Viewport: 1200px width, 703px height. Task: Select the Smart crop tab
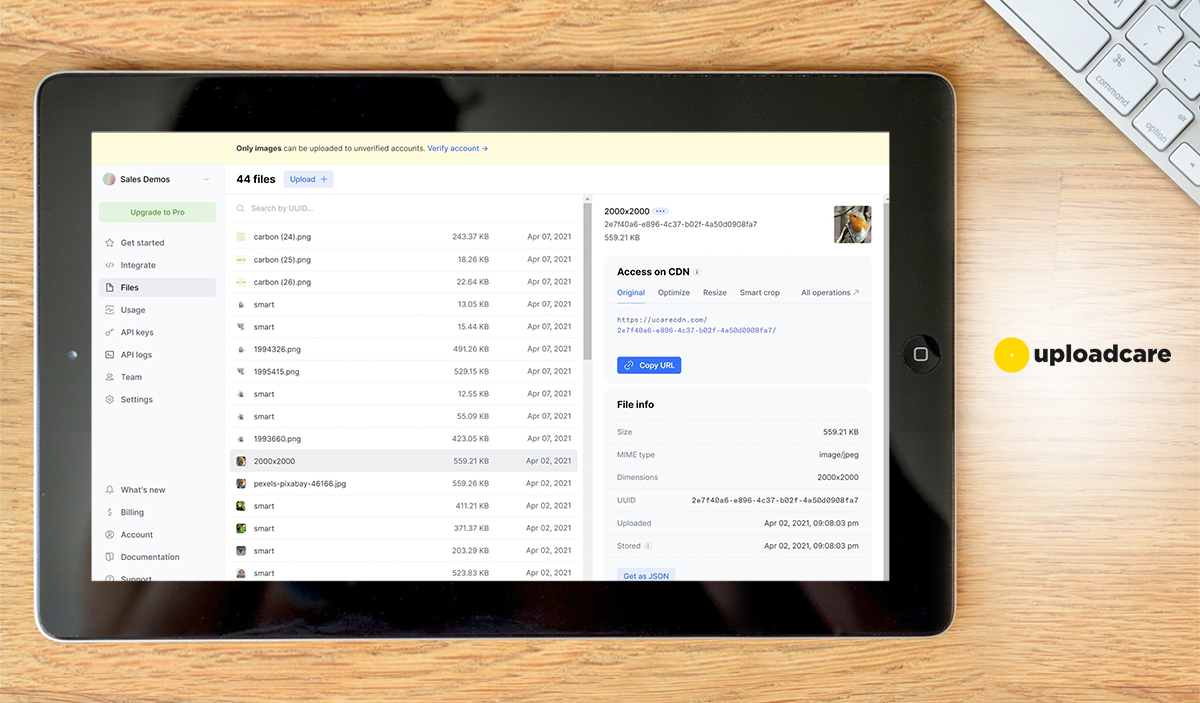pos(759,293)
